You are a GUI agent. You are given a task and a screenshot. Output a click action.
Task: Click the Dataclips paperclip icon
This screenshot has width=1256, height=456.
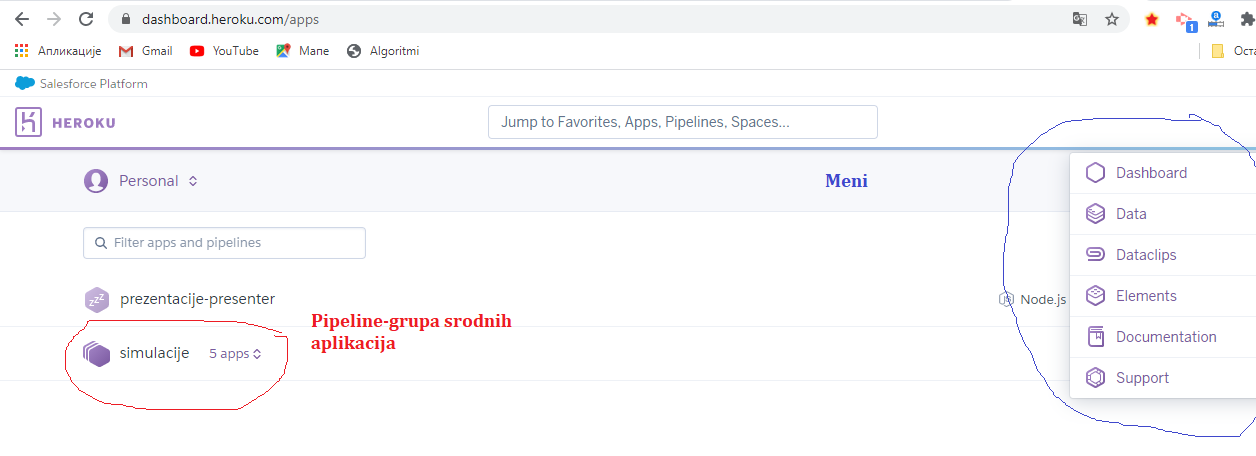(x=1096, y=255)
